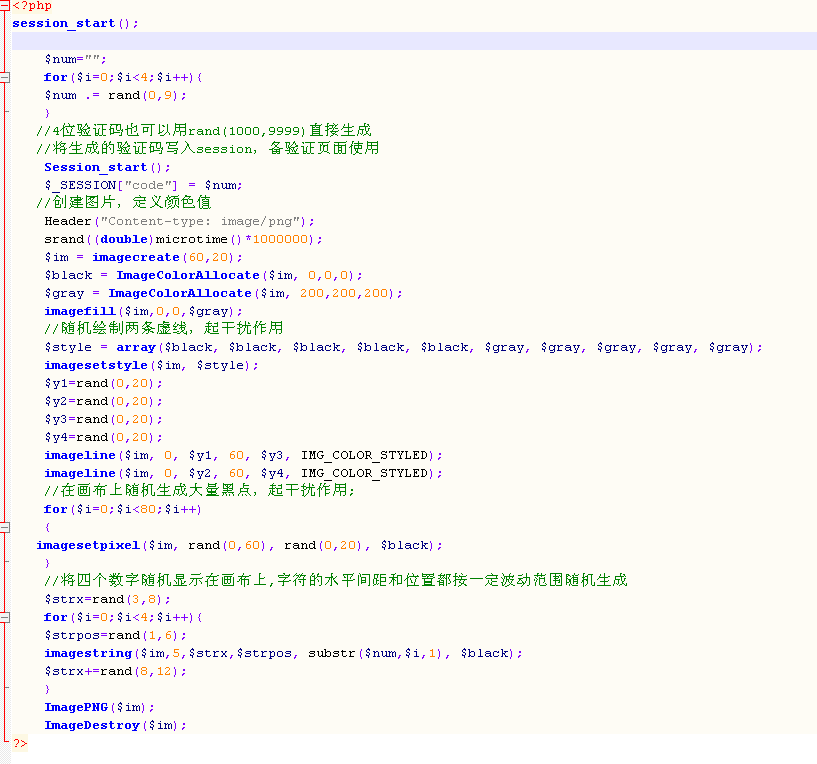
Task: Collapse the fold marker beside the $num .= rand loop
Action: point(5,78)
